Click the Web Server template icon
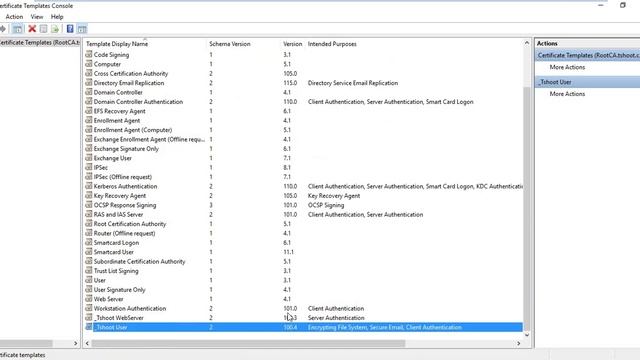The image size is (640, 360). [x=89, y=298]
